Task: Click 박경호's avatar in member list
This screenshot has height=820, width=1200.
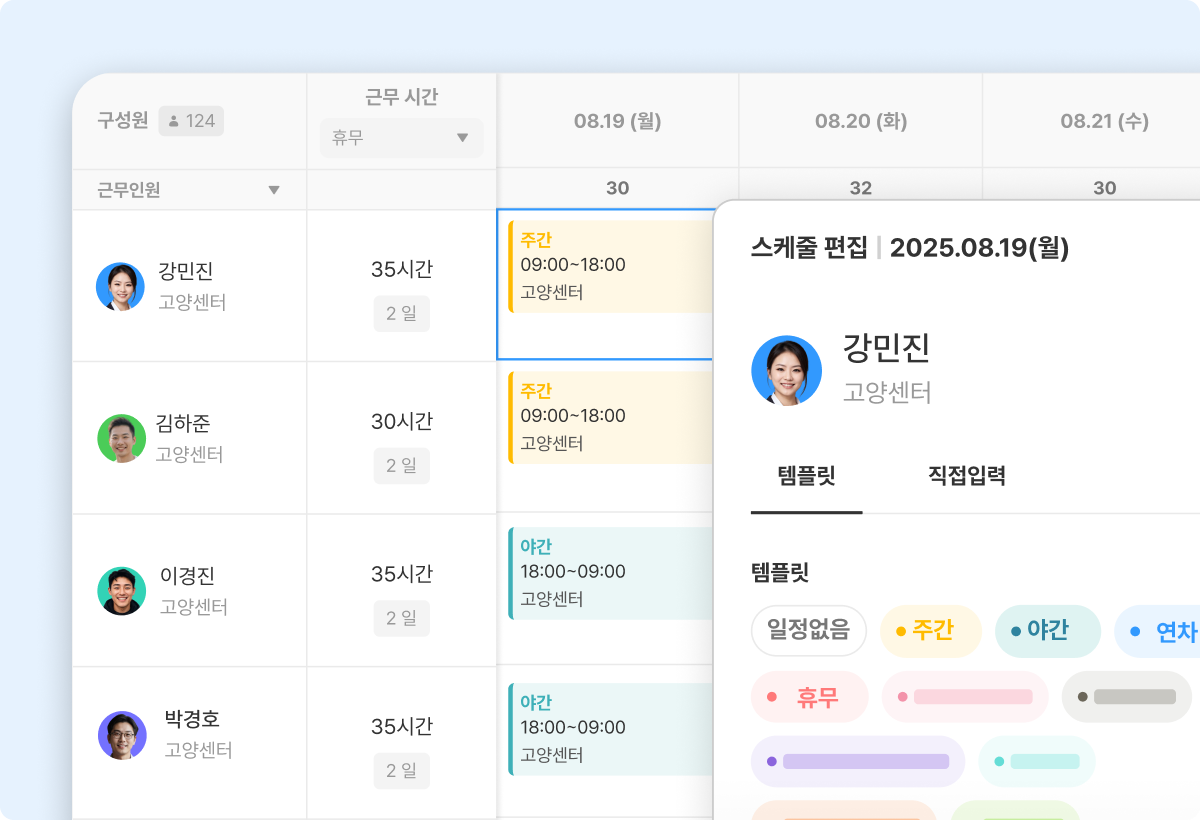Action: 122,735
